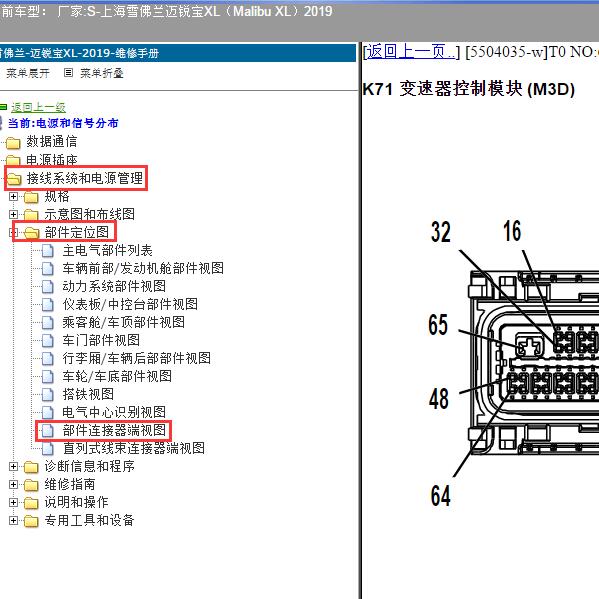
Task: Click the 示意图和布线图 folder icon
Action: (x=31, y=215)
